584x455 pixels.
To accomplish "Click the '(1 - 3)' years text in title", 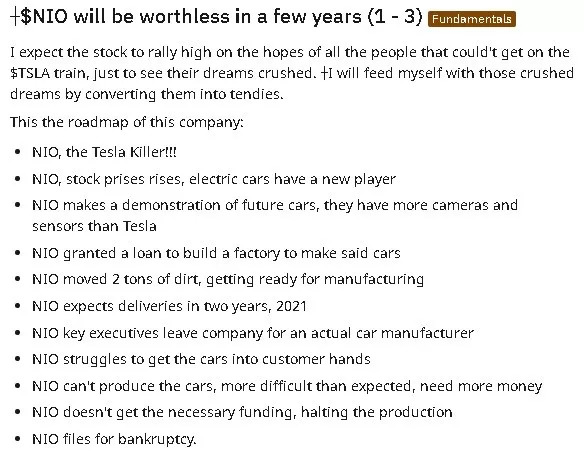I will [395, 17].
